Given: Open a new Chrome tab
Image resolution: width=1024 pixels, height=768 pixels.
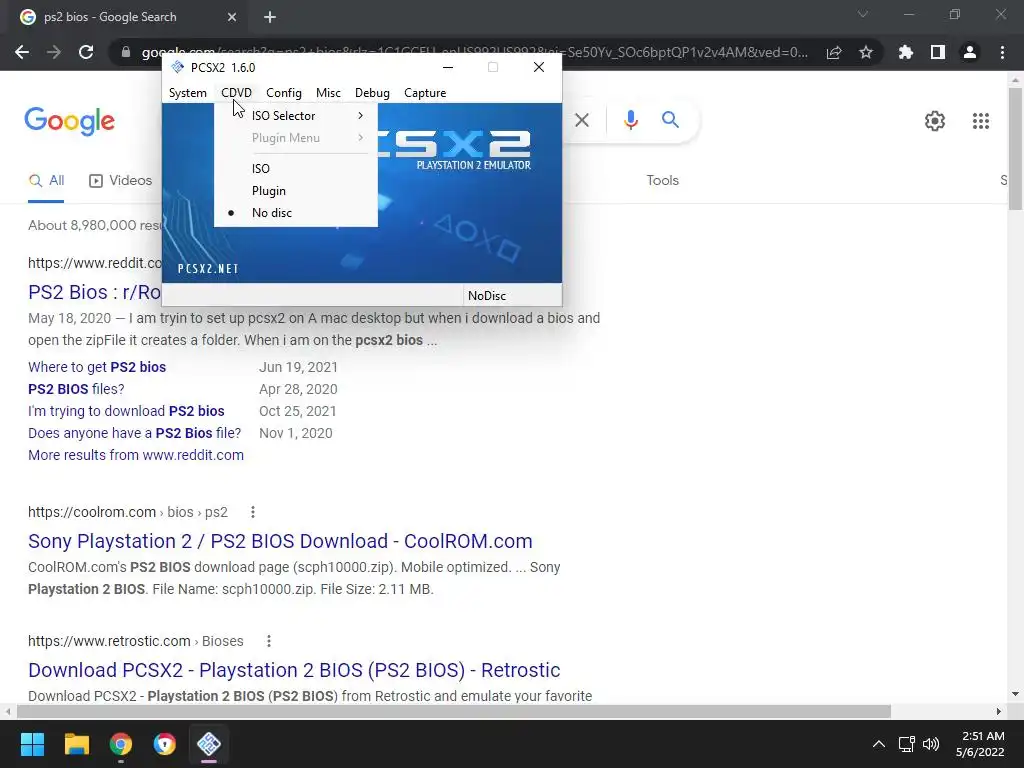Looking at the screenshot, I should (270, 17).
